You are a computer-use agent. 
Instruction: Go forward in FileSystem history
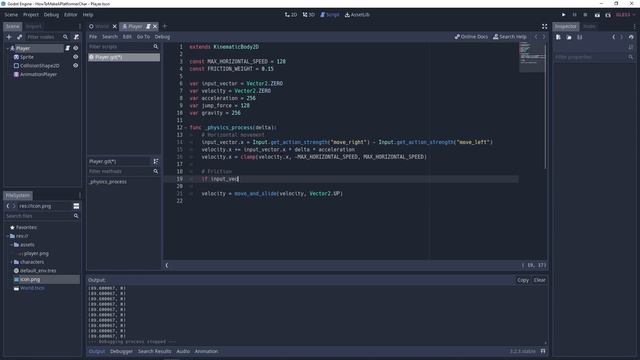(x=14, y=206)
